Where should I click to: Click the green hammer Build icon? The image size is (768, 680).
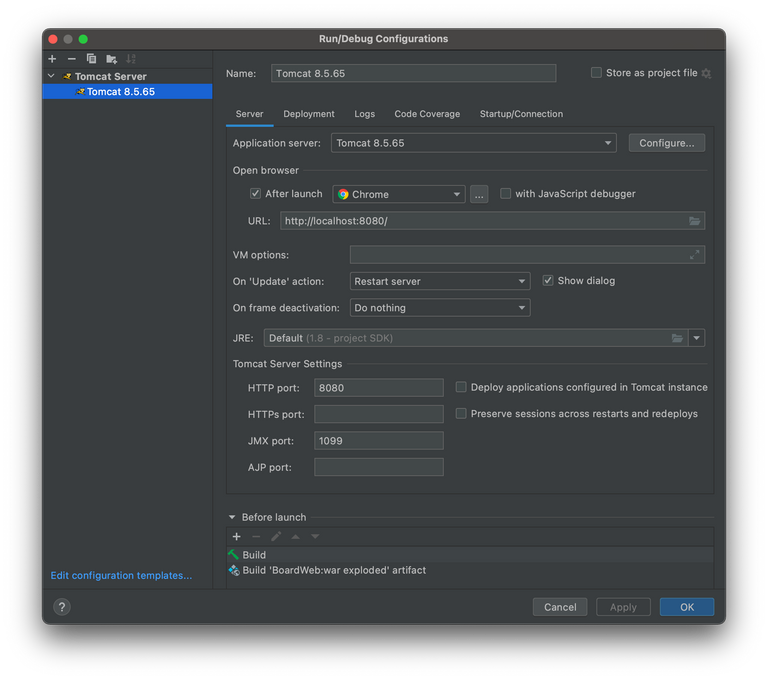pos(234,555)
